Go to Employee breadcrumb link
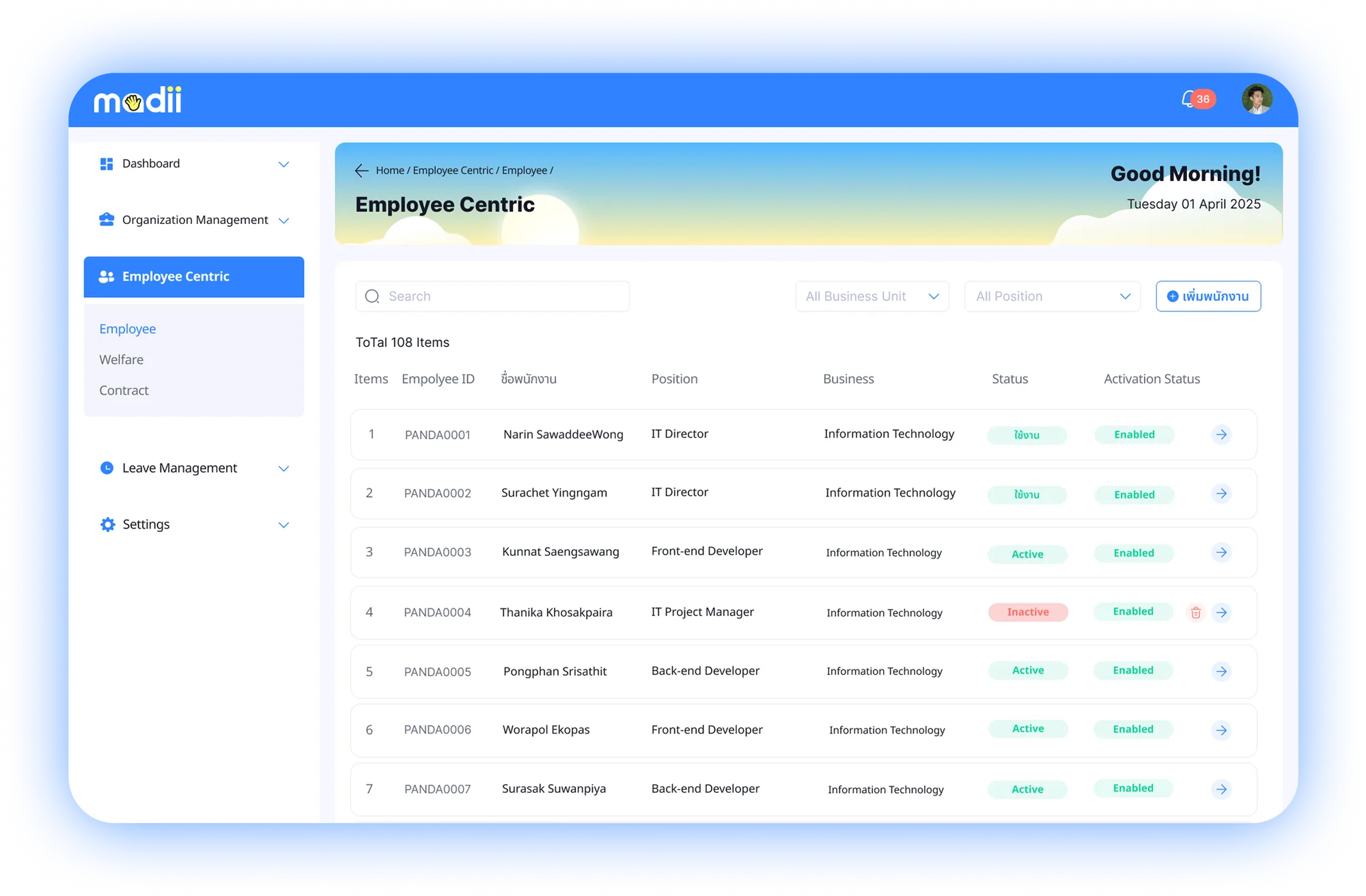1366x896 pixels. 525,171
